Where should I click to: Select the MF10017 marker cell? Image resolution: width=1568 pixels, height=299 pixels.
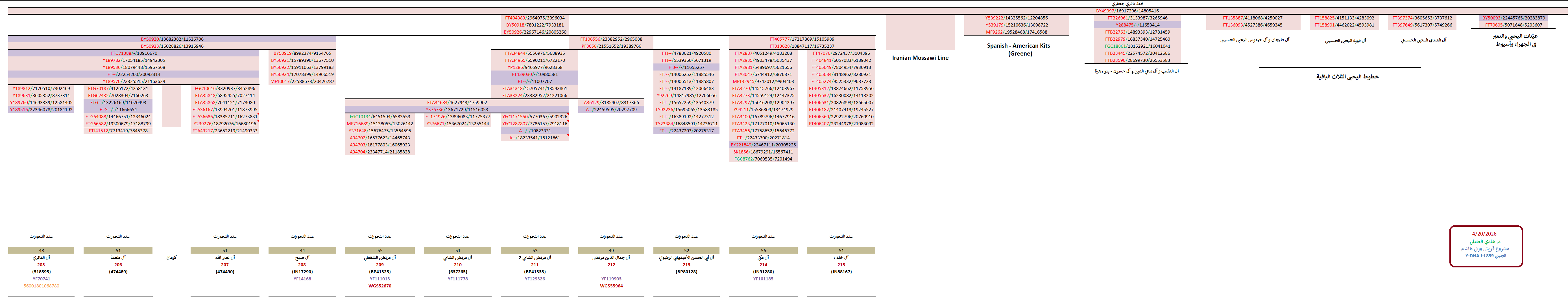tap(302, 82)
